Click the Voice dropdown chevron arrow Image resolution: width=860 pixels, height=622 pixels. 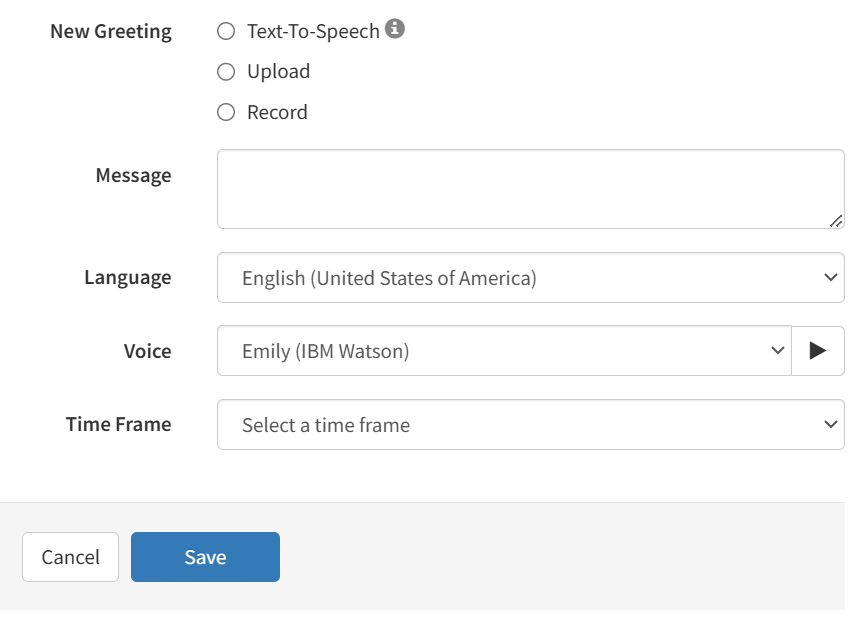(777, 351)
